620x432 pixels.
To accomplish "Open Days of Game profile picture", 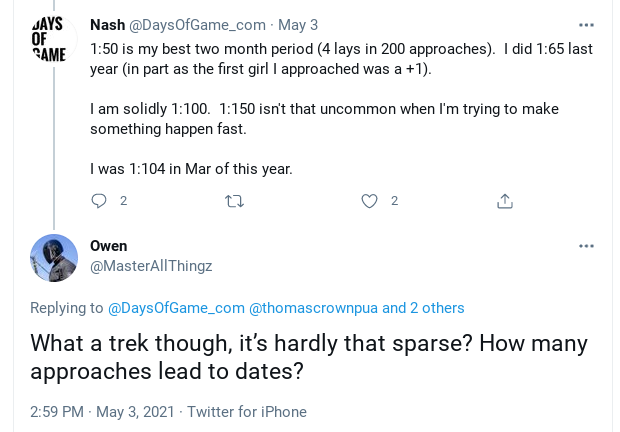I will tap(52, 40).
